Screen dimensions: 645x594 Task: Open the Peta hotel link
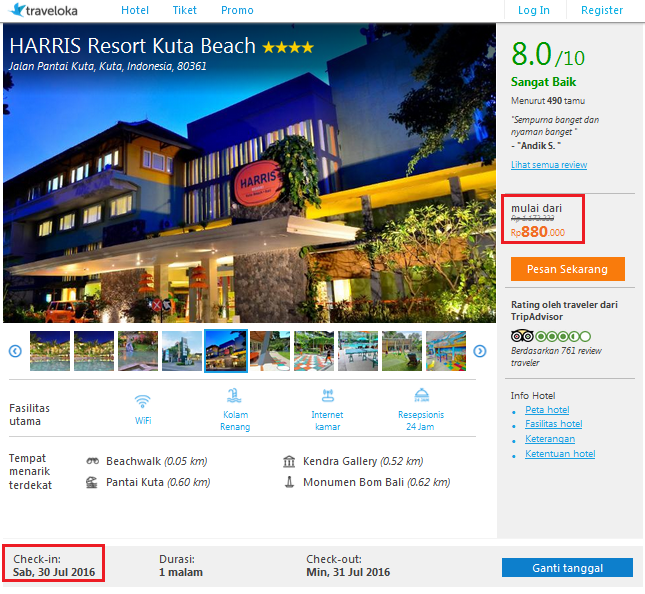[547, 410]
